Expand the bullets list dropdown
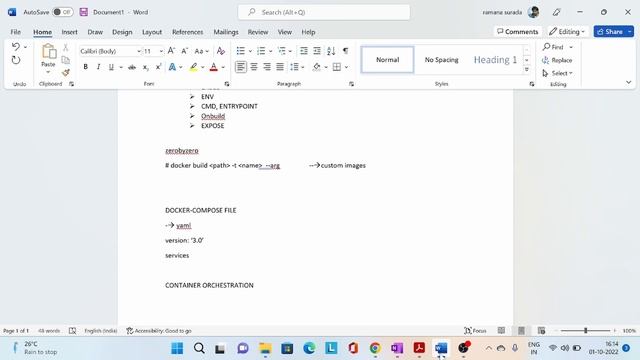Viewport: 640px width, 360px height. [x=250, y=51]
